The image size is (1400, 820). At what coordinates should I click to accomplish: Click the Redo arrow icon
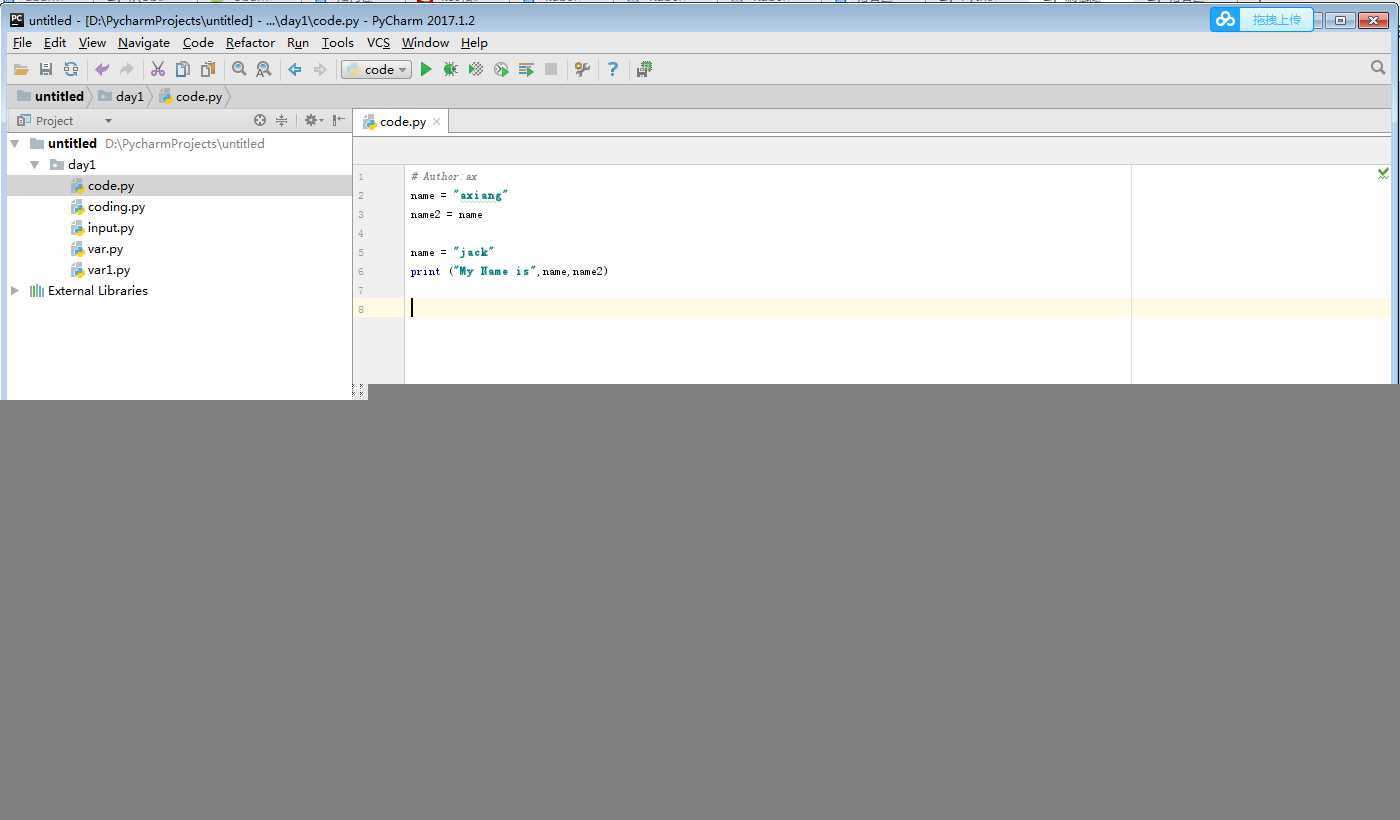(127, 69)
